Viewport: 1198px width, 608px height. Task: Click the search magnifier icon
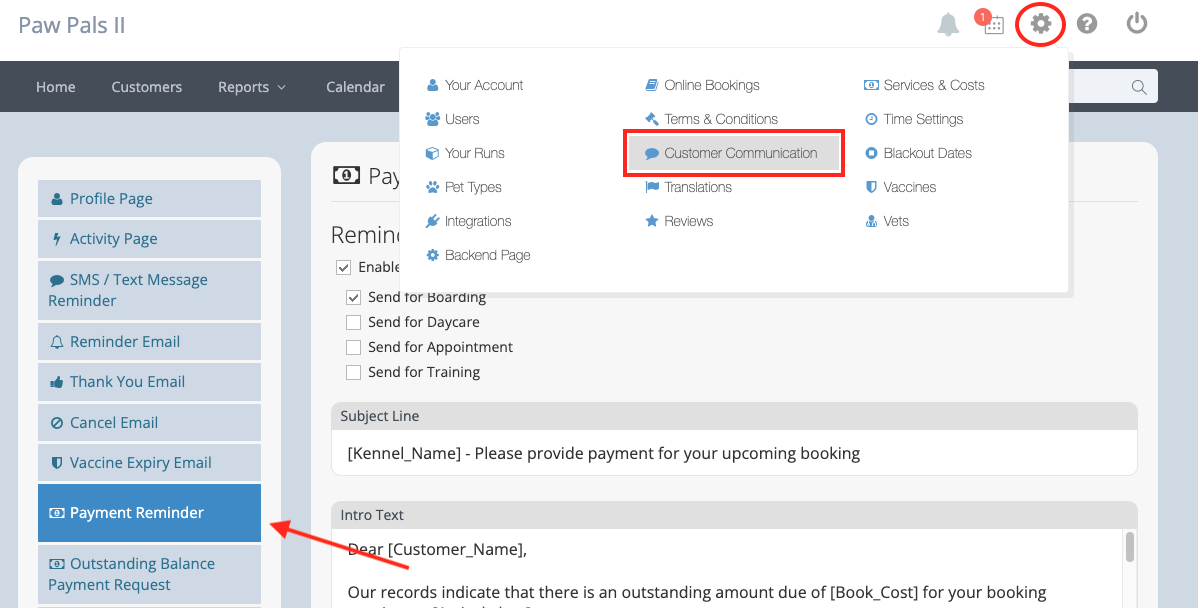pyautogui.click(x=1138, y=87)
